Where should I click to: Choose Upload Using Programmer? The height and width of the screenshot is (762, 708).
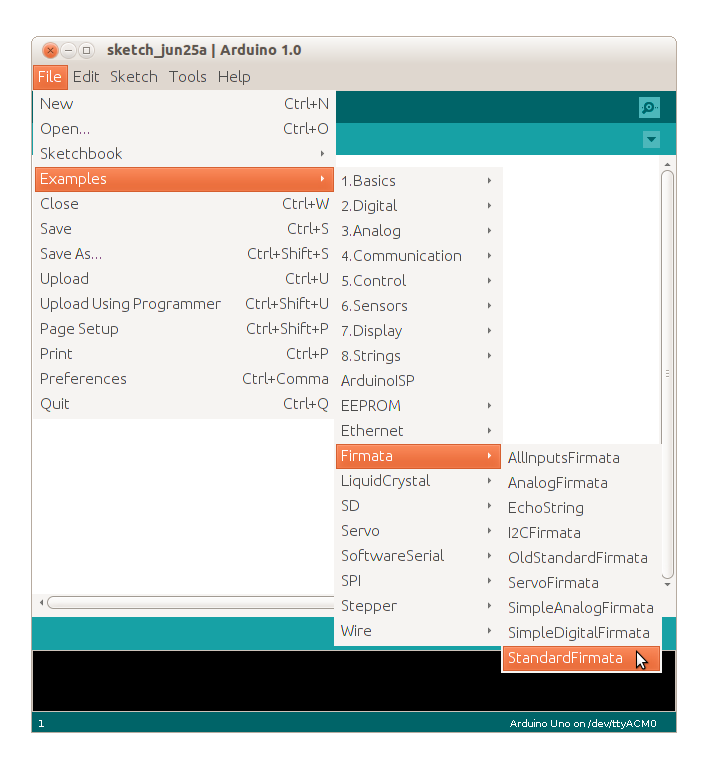point(185,304)
